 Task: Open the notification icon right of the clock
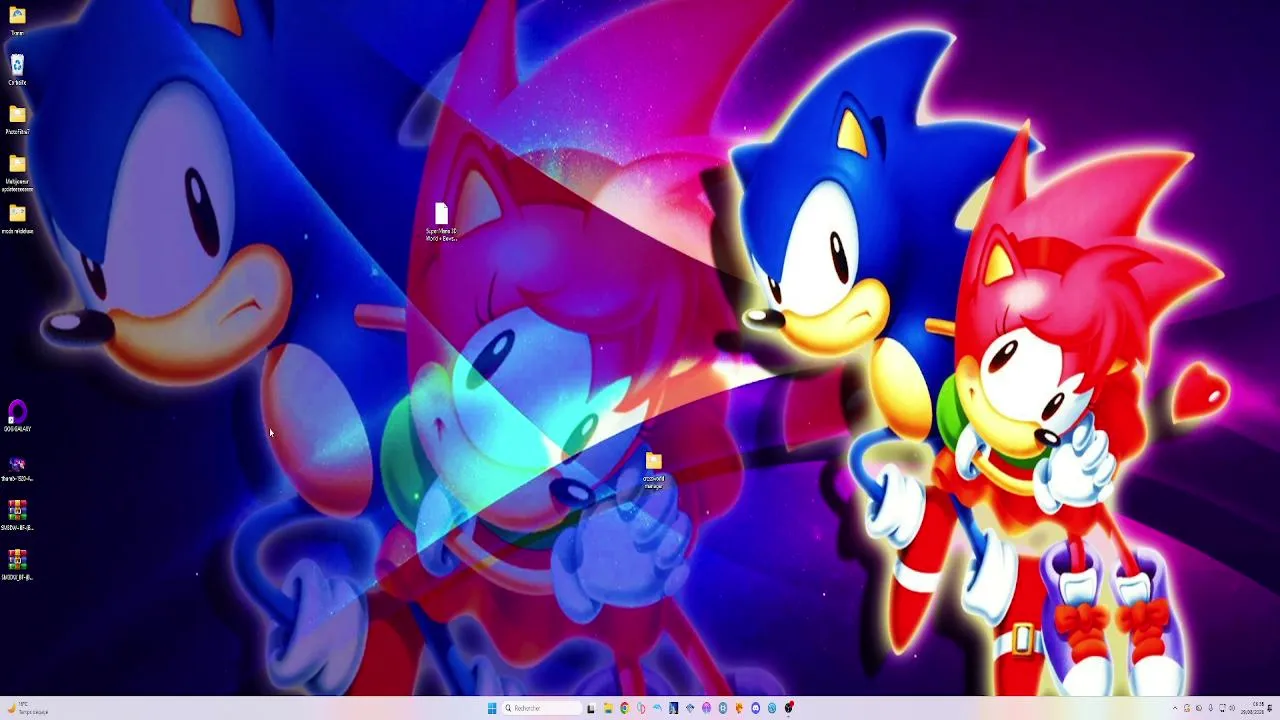[x=1270, y=708]
